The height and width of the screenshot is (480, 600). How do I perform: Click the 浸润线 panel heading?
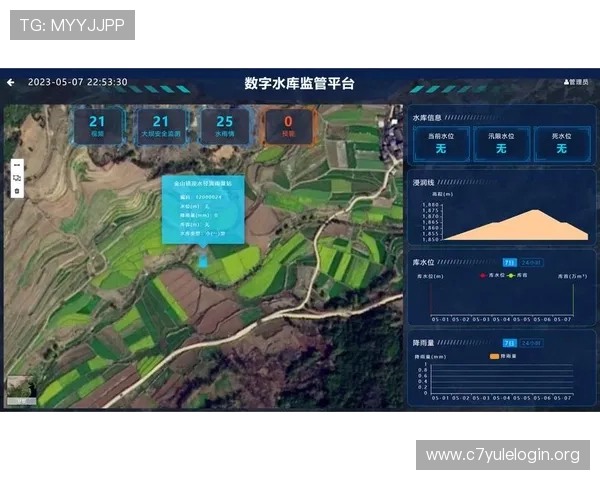[423, 183]
